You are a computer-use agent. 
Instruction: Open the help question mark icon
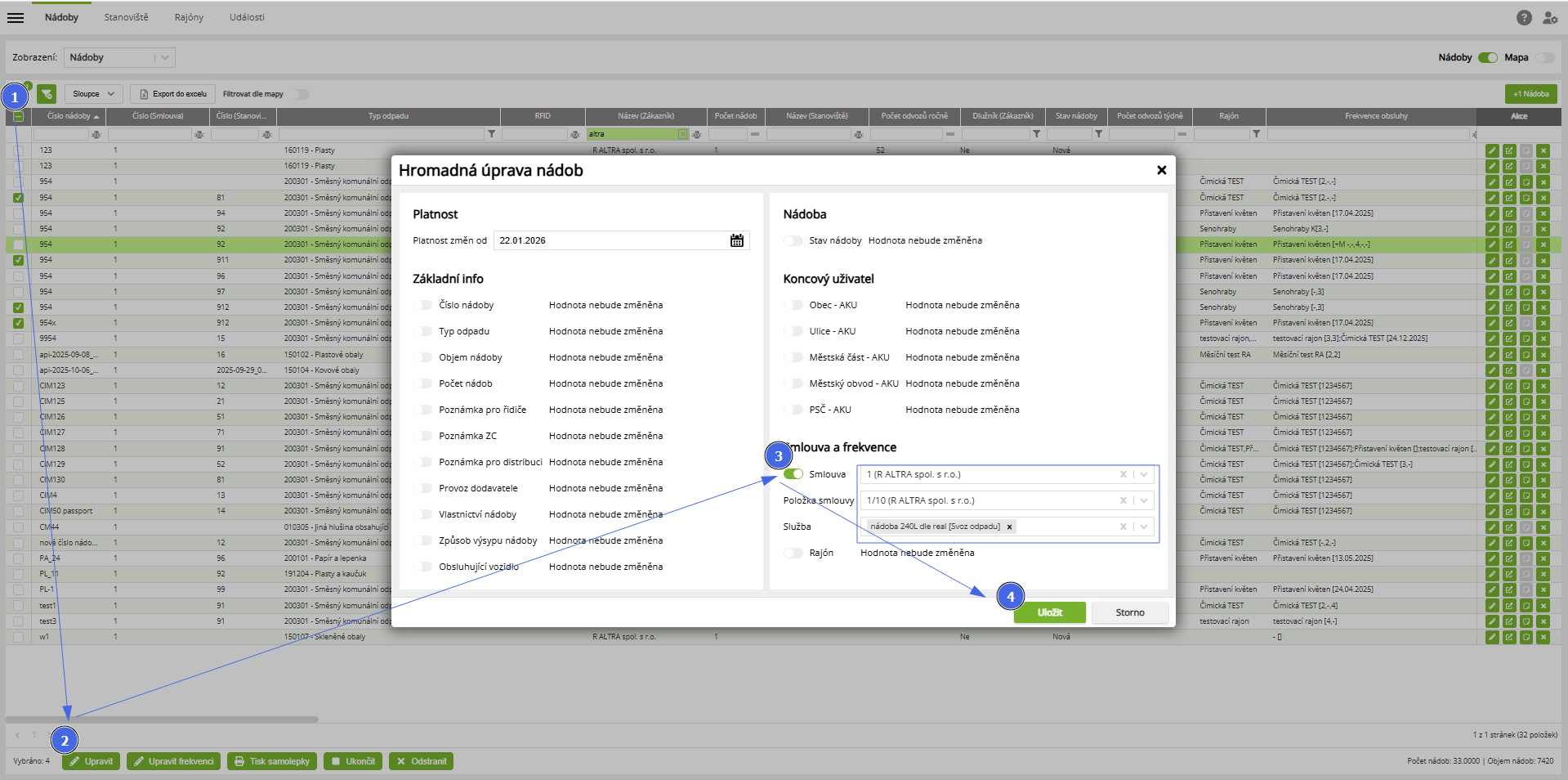tap(1524, 17)
